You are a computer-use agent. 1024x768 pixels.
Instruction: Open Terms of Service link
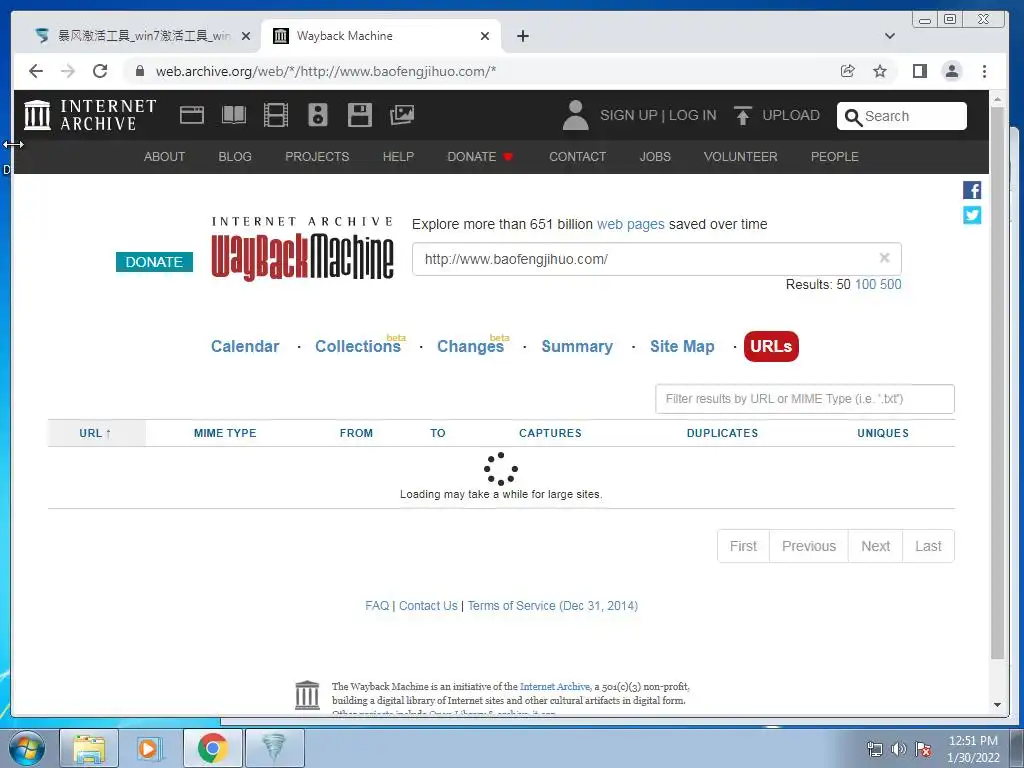point(552,605)
